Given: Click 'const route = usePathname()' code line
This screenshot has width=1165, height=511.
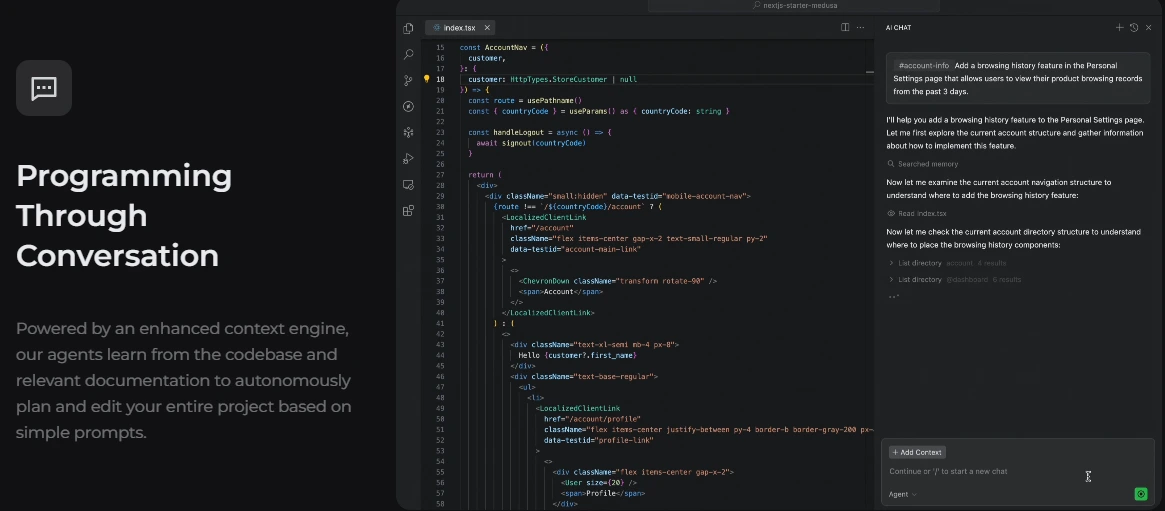Looking at the screenshot, I should pos(525,100).
